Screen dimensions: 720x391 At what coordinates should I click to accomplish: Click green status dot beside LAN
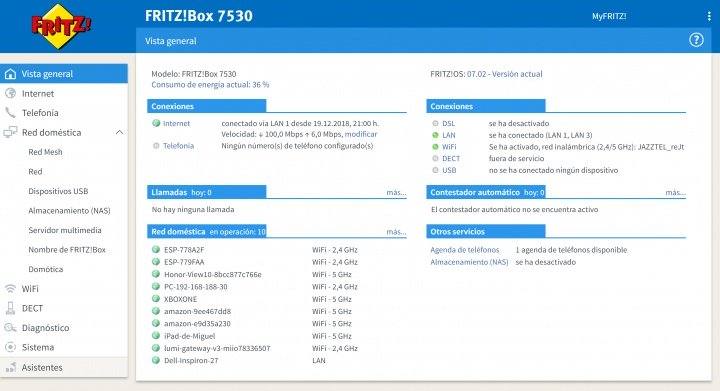pos(435,135)
